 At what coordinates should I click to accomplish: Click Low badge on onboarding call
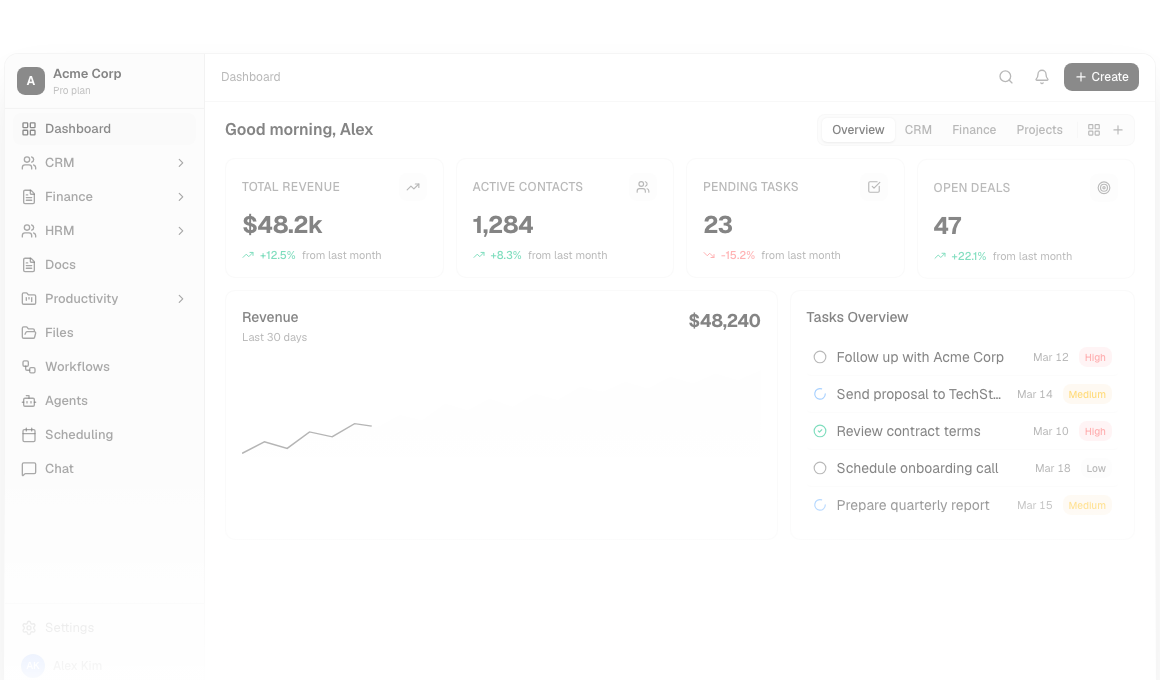pyautogui.click(x=1096, y=468)
